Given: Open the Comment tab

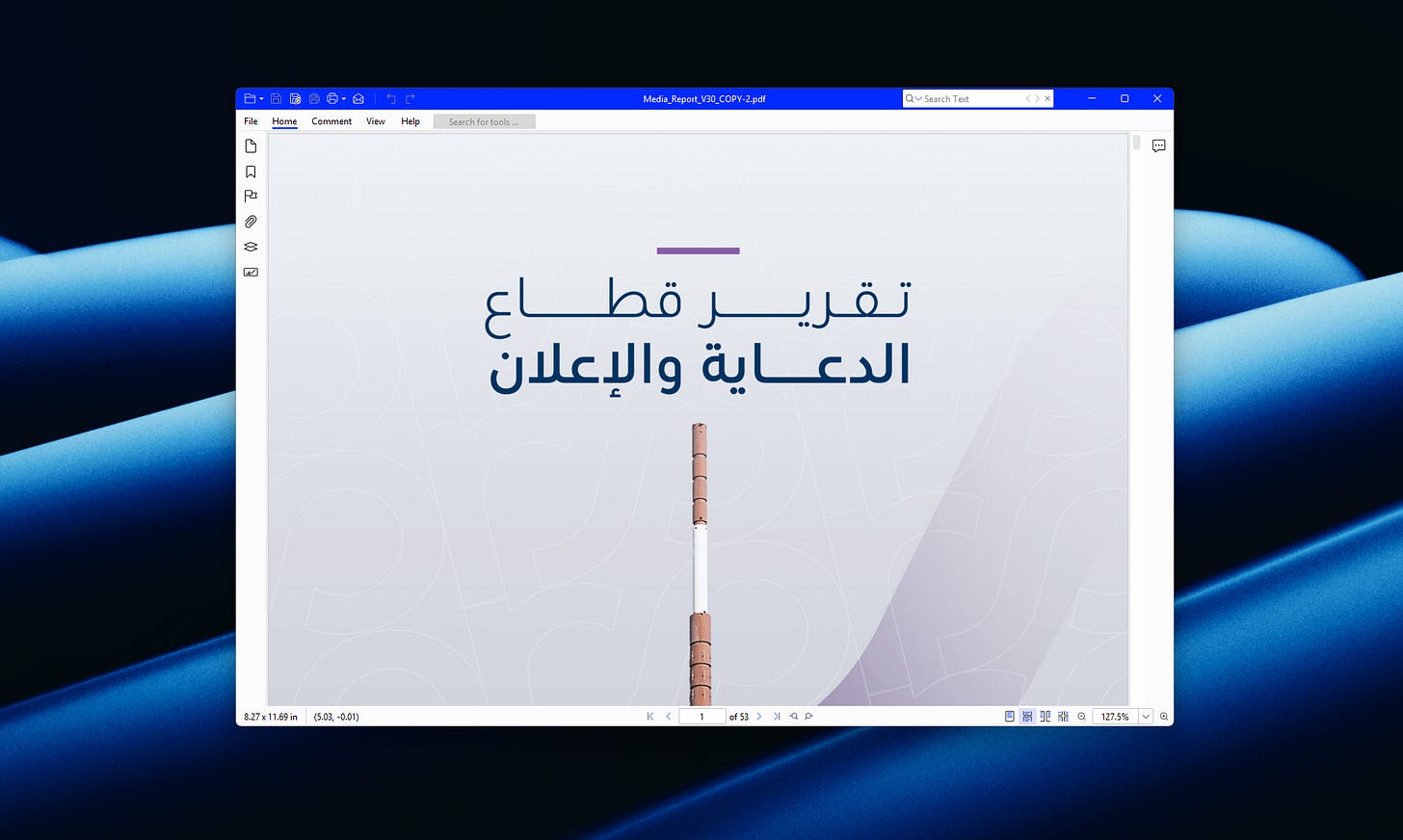Looking at the screenshot, I should pyautogui.click(x=331, y=121).
